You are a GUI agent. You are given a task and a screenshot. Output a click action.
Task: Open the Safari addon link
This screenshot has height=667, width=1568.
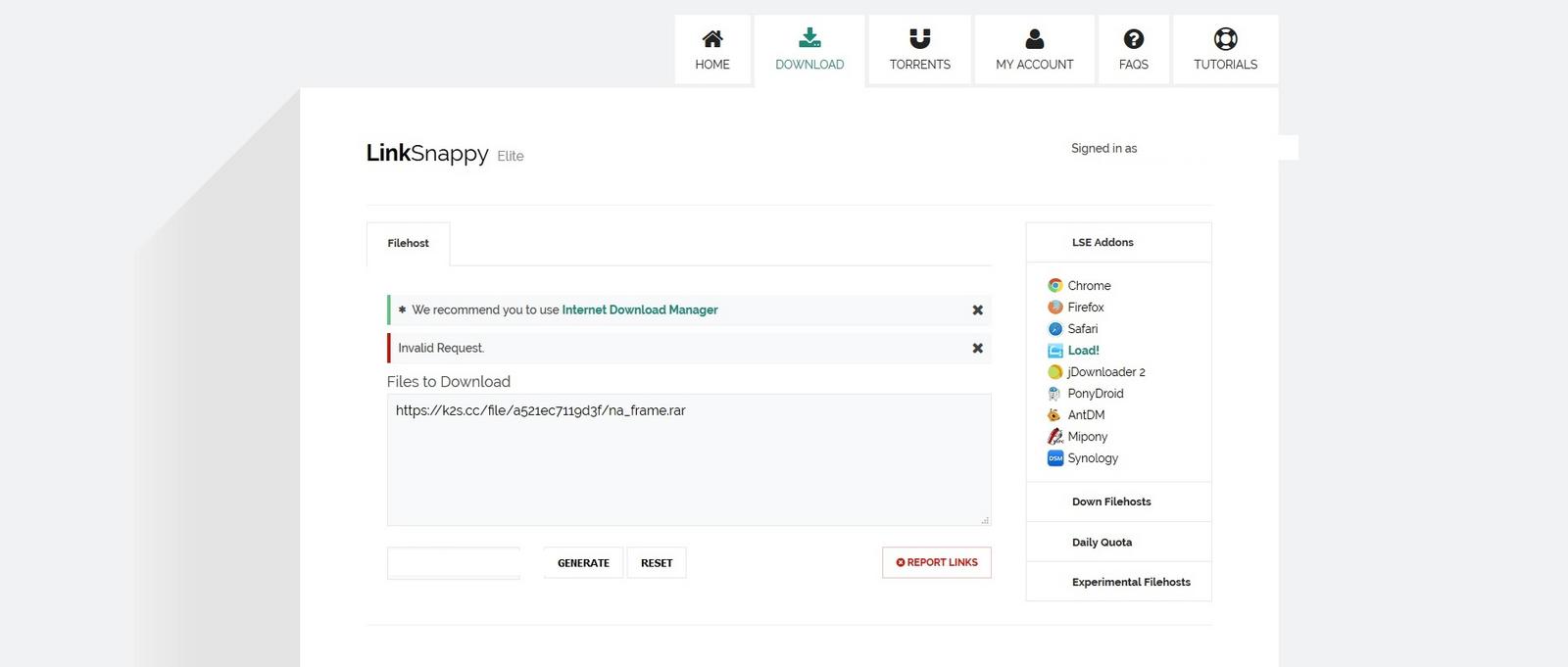click(1083, 328)
